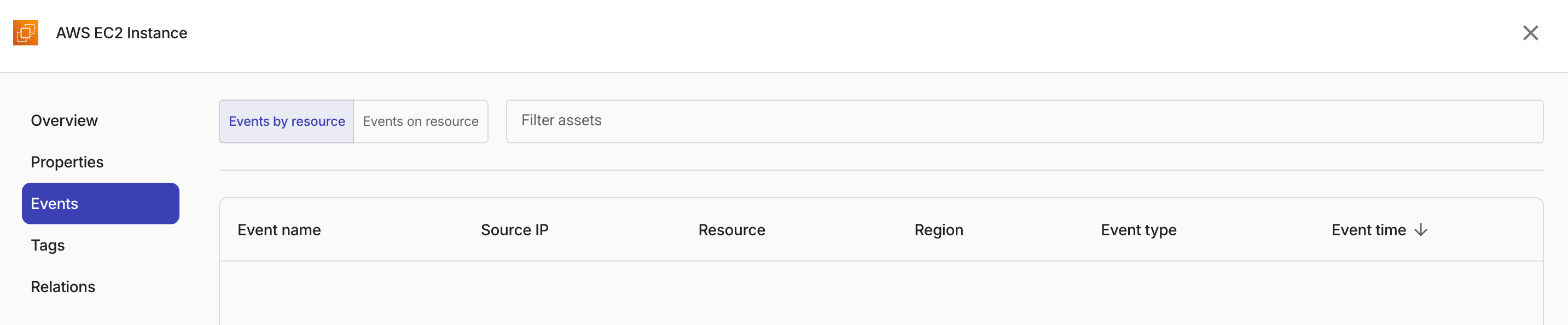Open the Tags section
The width and height of the screenshot is (1568, 325).
point(48,245)
